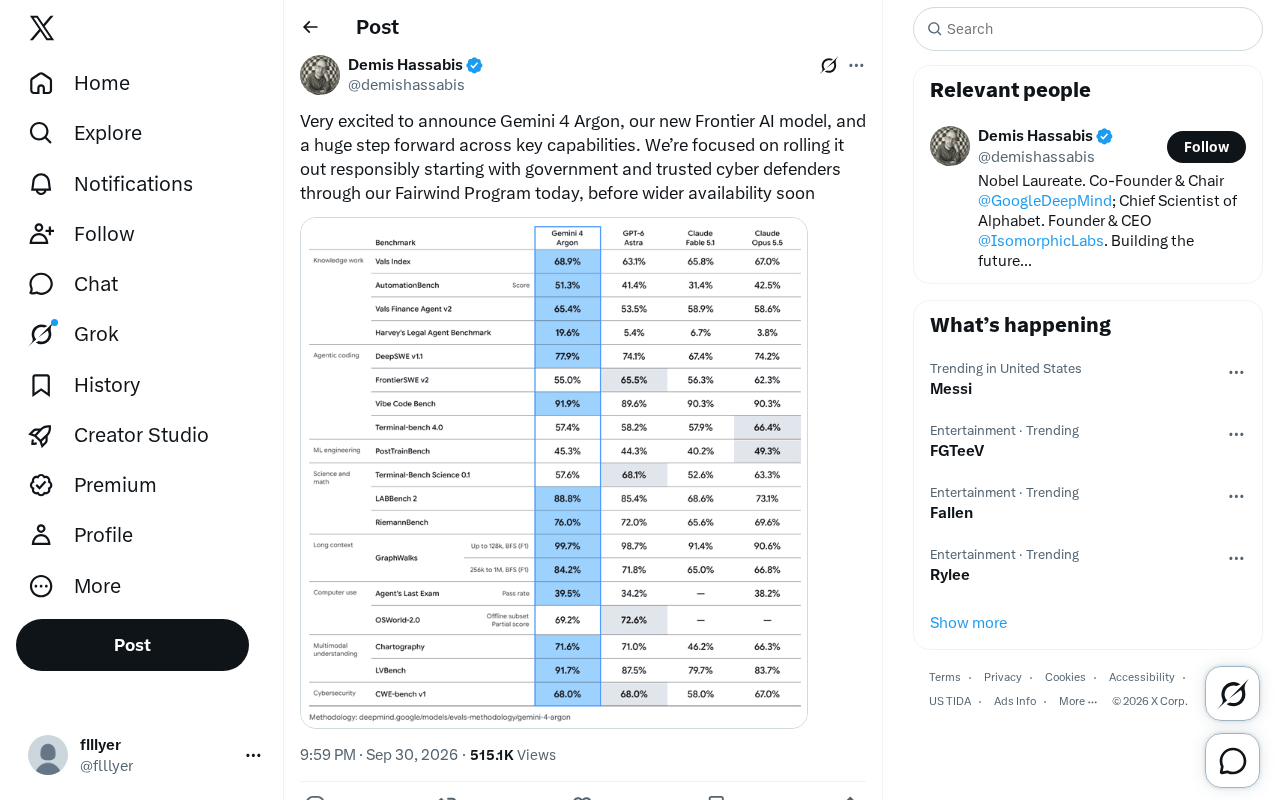Expand options for the Messi trend

pyautogui.click(x=1236, y=372)
